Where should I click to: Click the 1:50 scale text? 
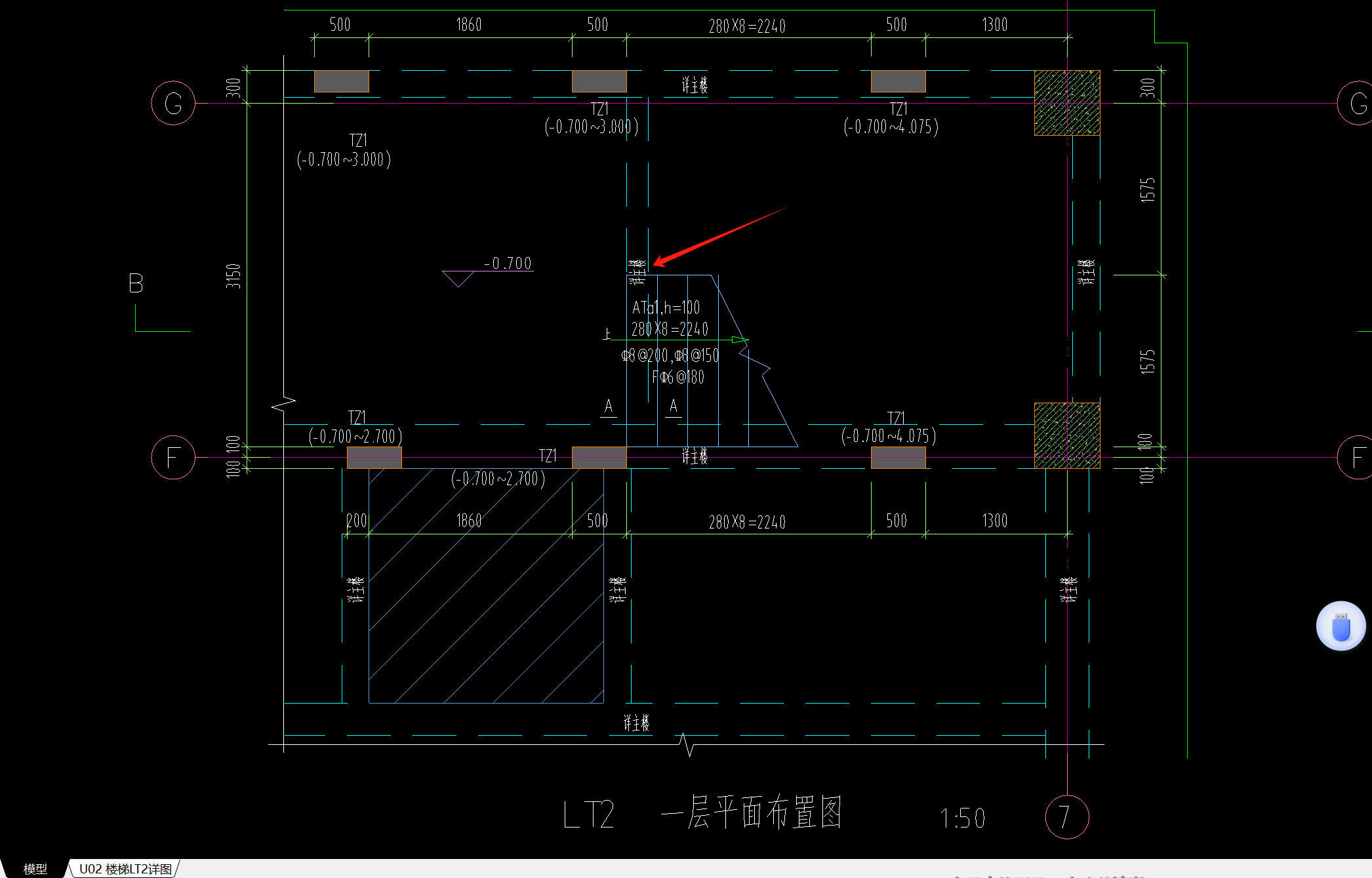click(x=962, y=818)
